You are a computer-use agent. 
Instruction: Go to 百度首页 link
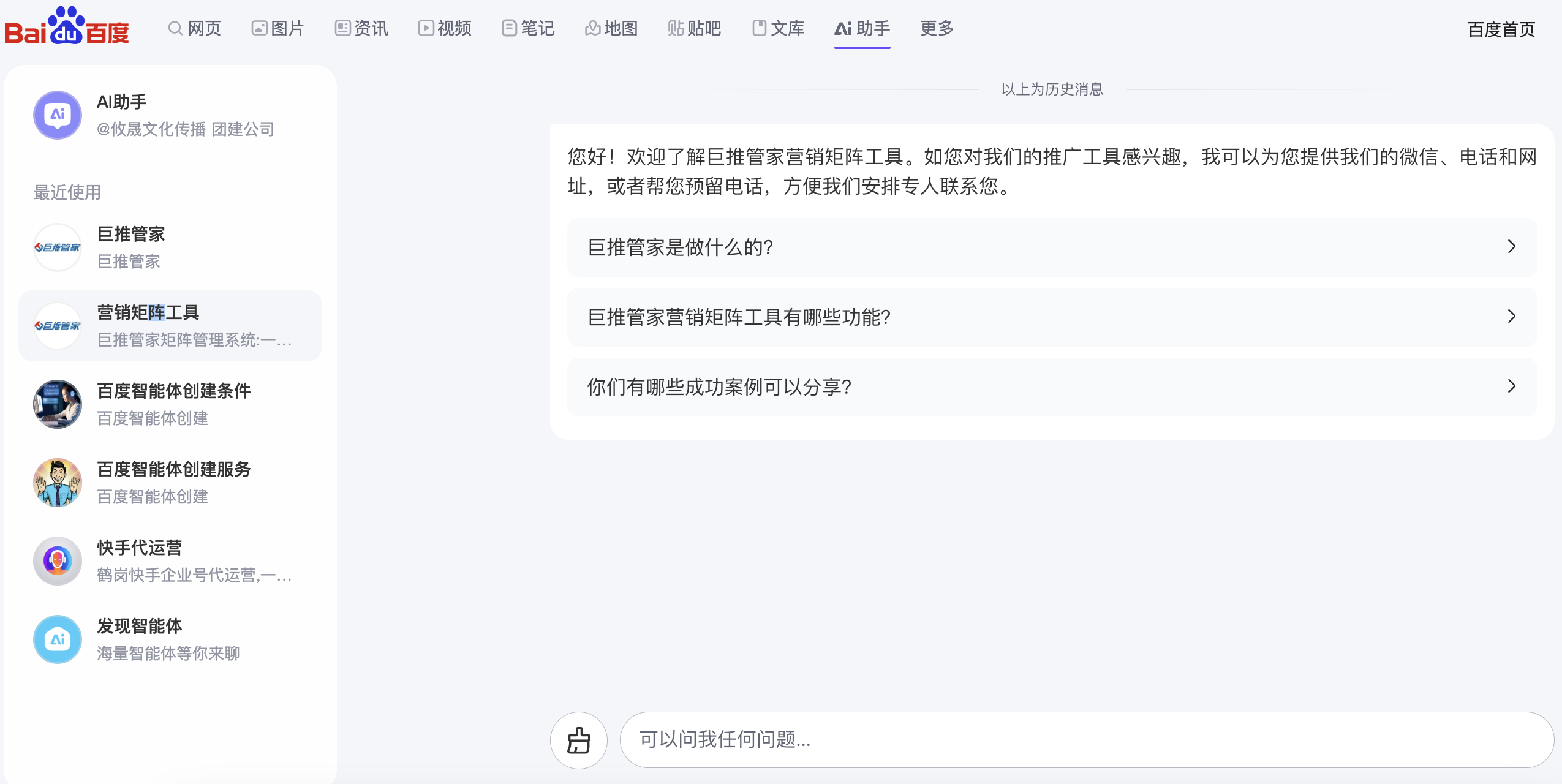(1501, 29)
